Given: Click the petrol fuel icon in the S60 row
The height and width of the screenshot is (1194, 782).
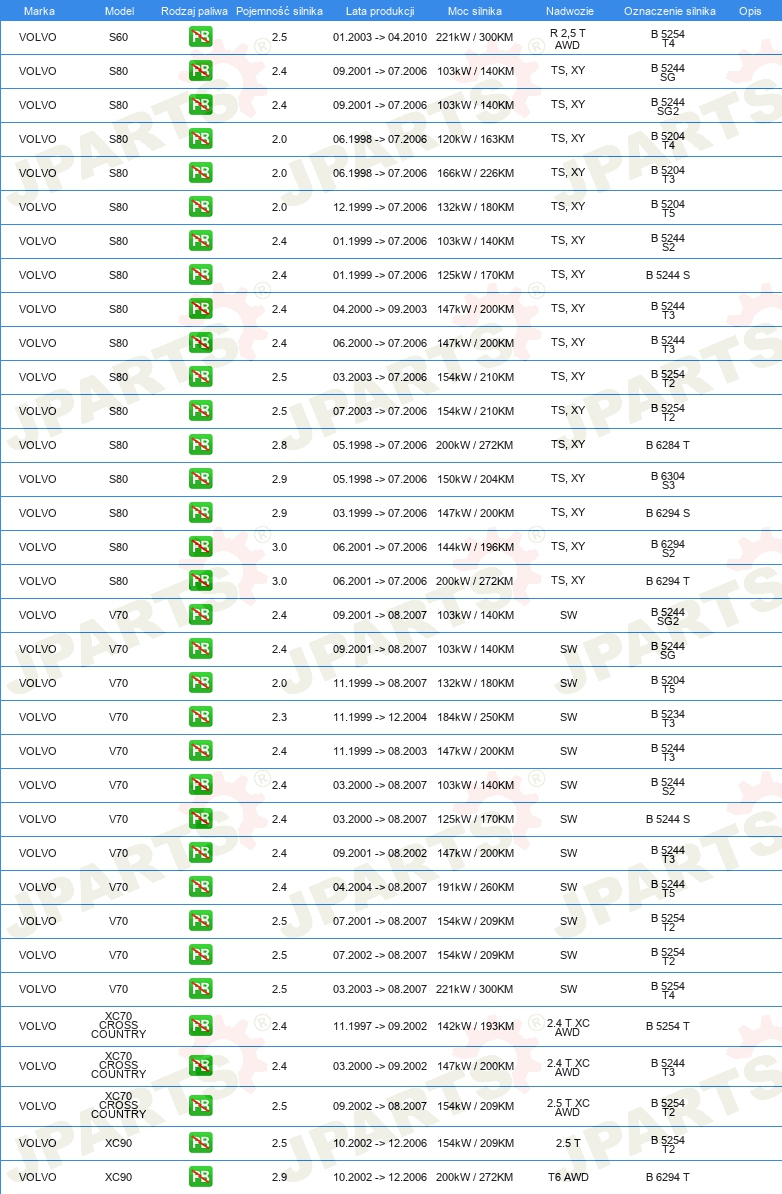Looking at the screenshot, I should [201, 37].
